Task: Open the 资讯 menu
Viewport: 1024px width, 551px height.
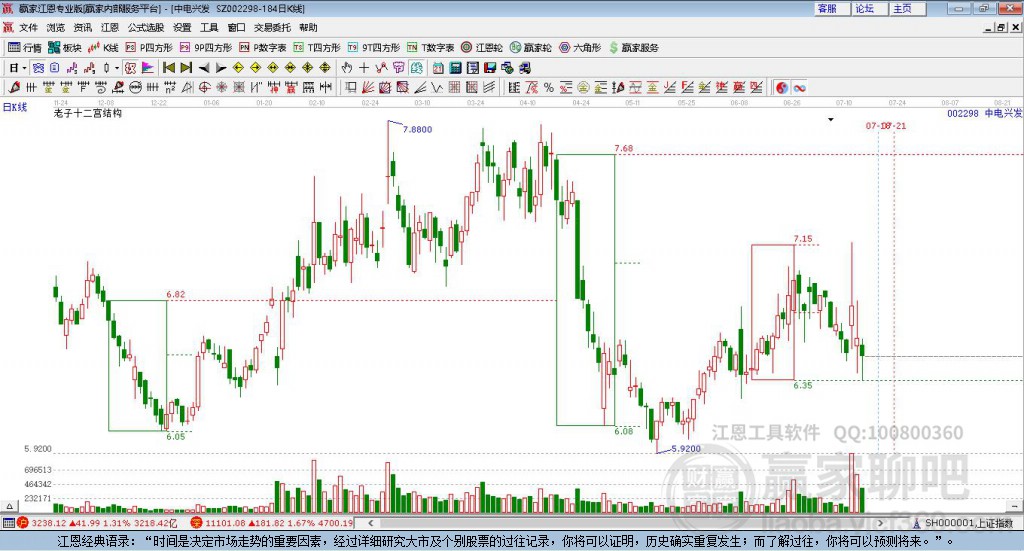Action: click(83, 27)
